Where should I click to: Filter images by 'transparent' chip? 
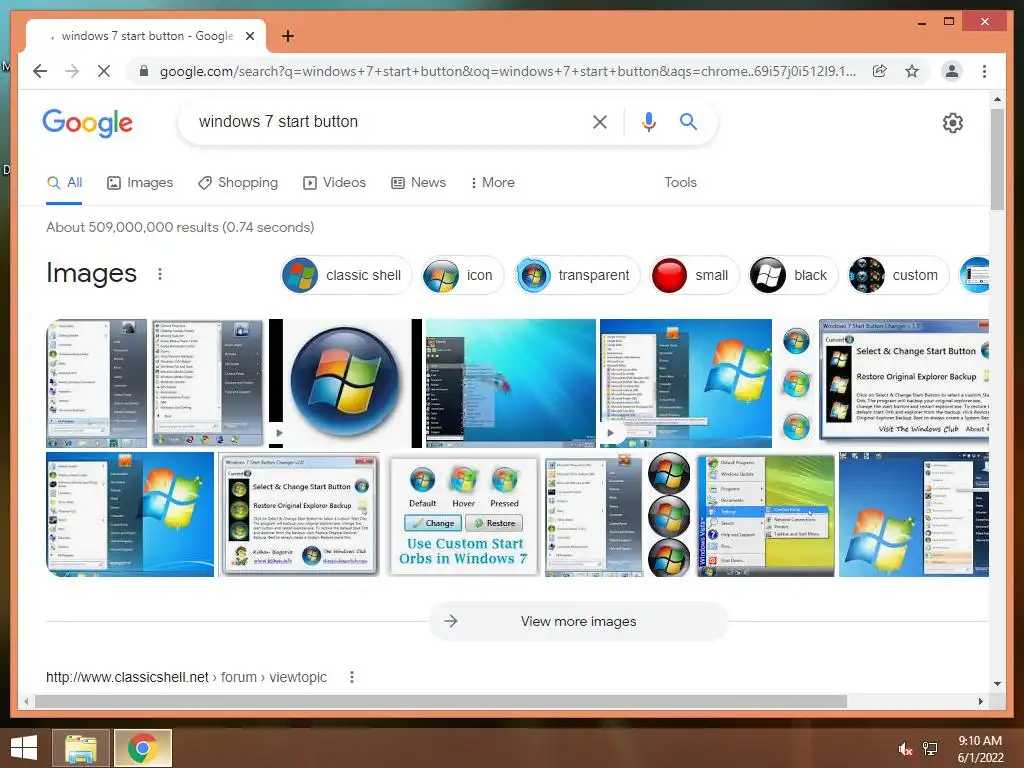(x=577, y=276)
